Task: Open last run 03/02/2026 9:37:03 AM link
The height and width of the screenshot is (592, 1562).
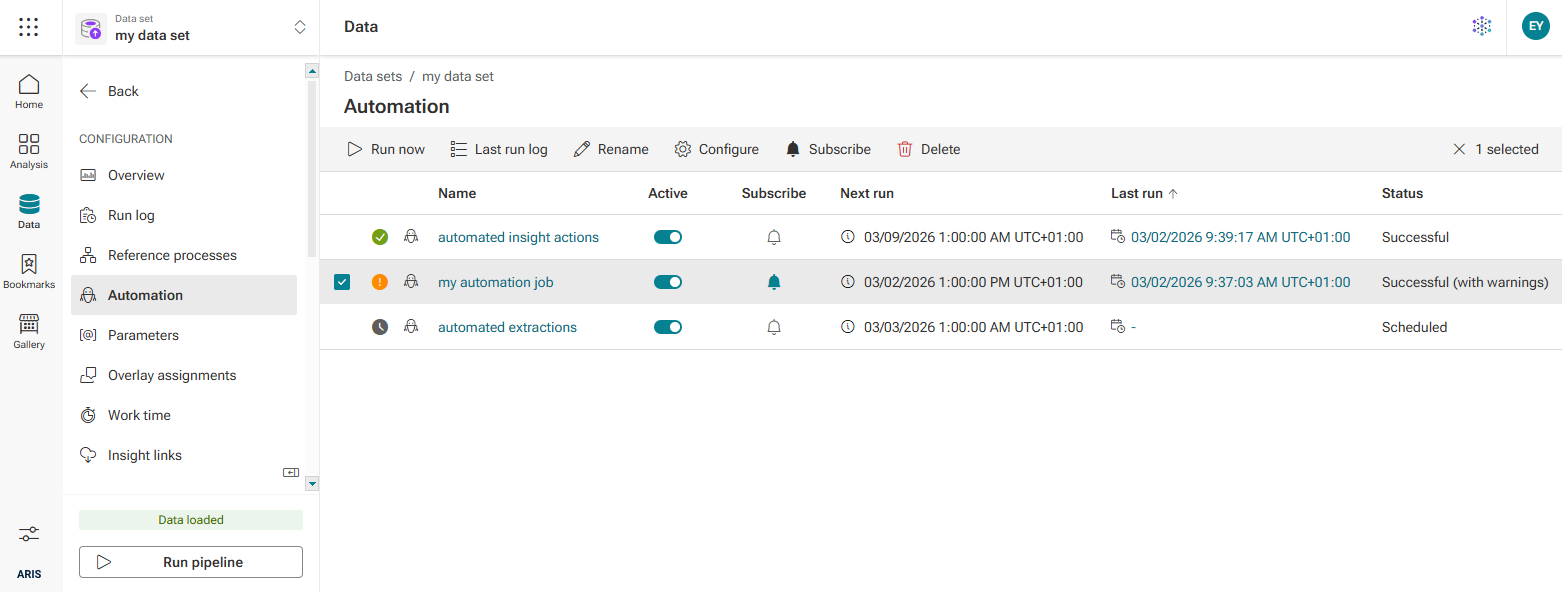Action: tap(1240, 282)
